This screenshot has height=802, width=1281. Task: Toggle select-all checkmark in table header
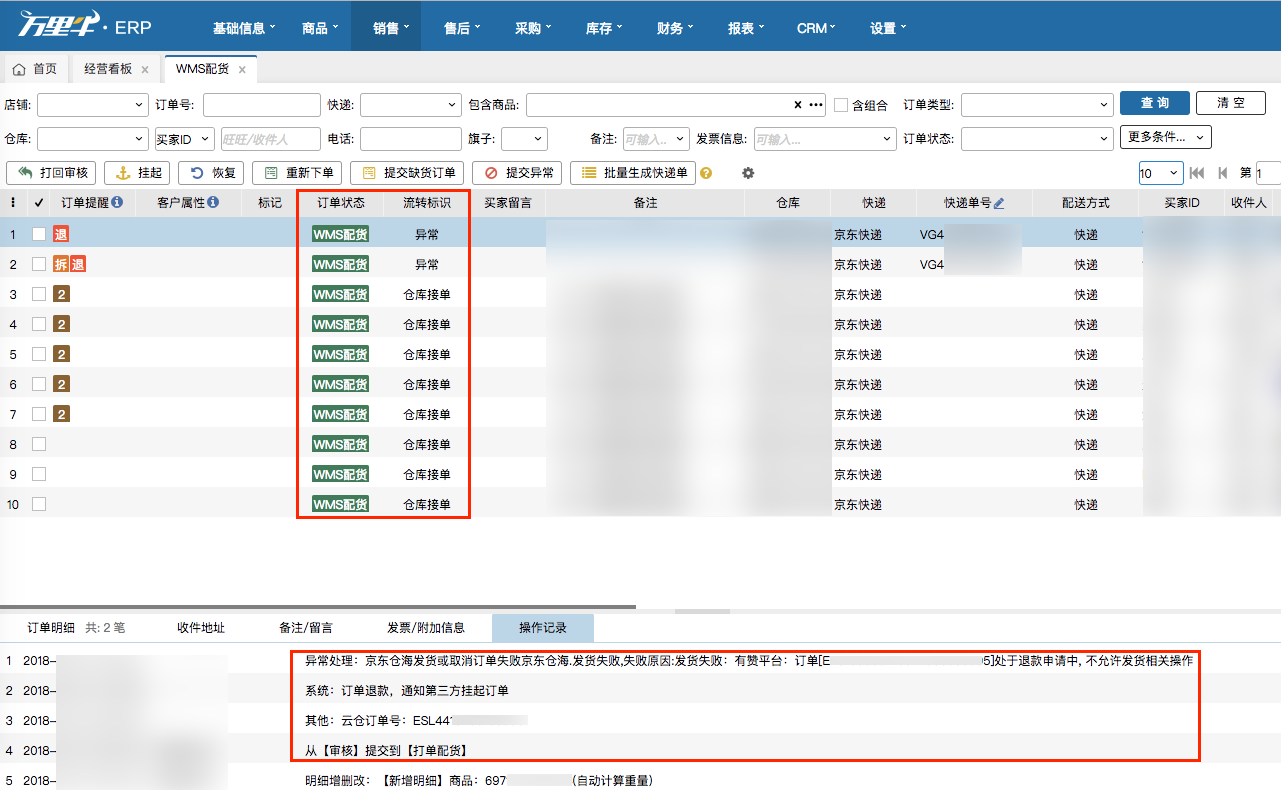(39, 203)
